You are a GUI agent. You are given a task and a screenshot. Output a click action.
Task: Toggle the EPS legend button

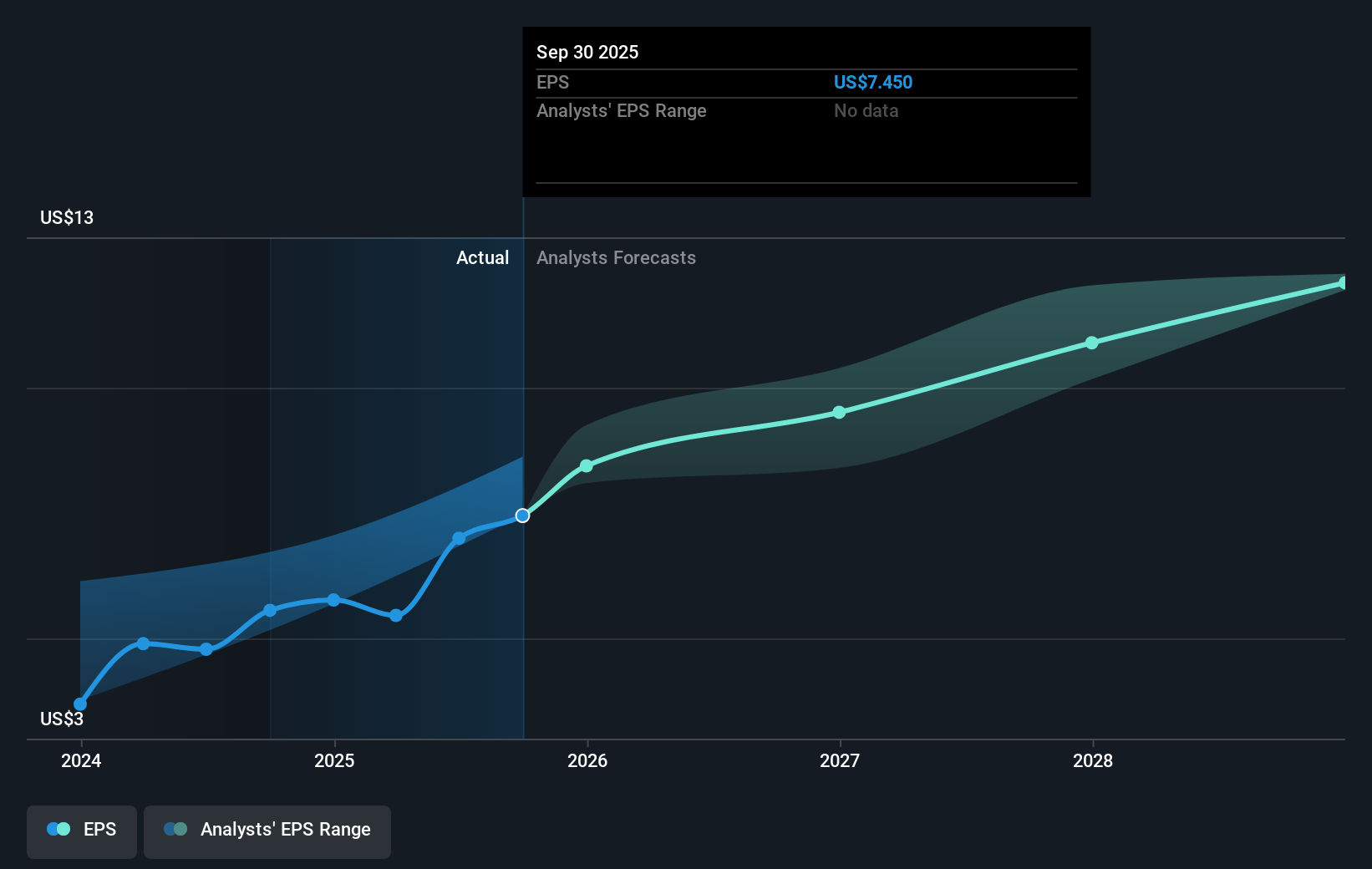(82, 831)
